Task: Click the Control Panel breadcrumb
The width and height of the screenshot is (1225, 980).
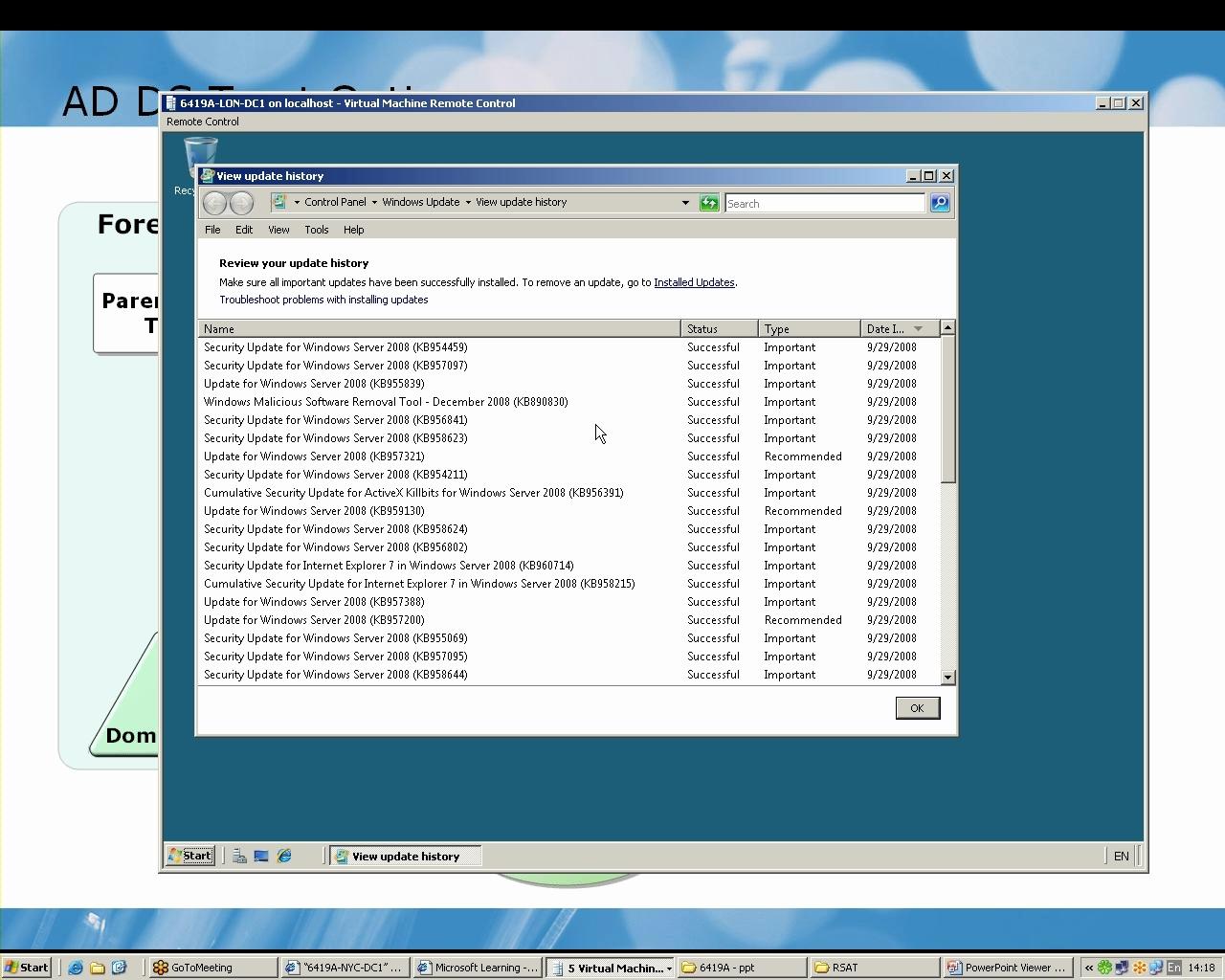Action: [335, 202]
